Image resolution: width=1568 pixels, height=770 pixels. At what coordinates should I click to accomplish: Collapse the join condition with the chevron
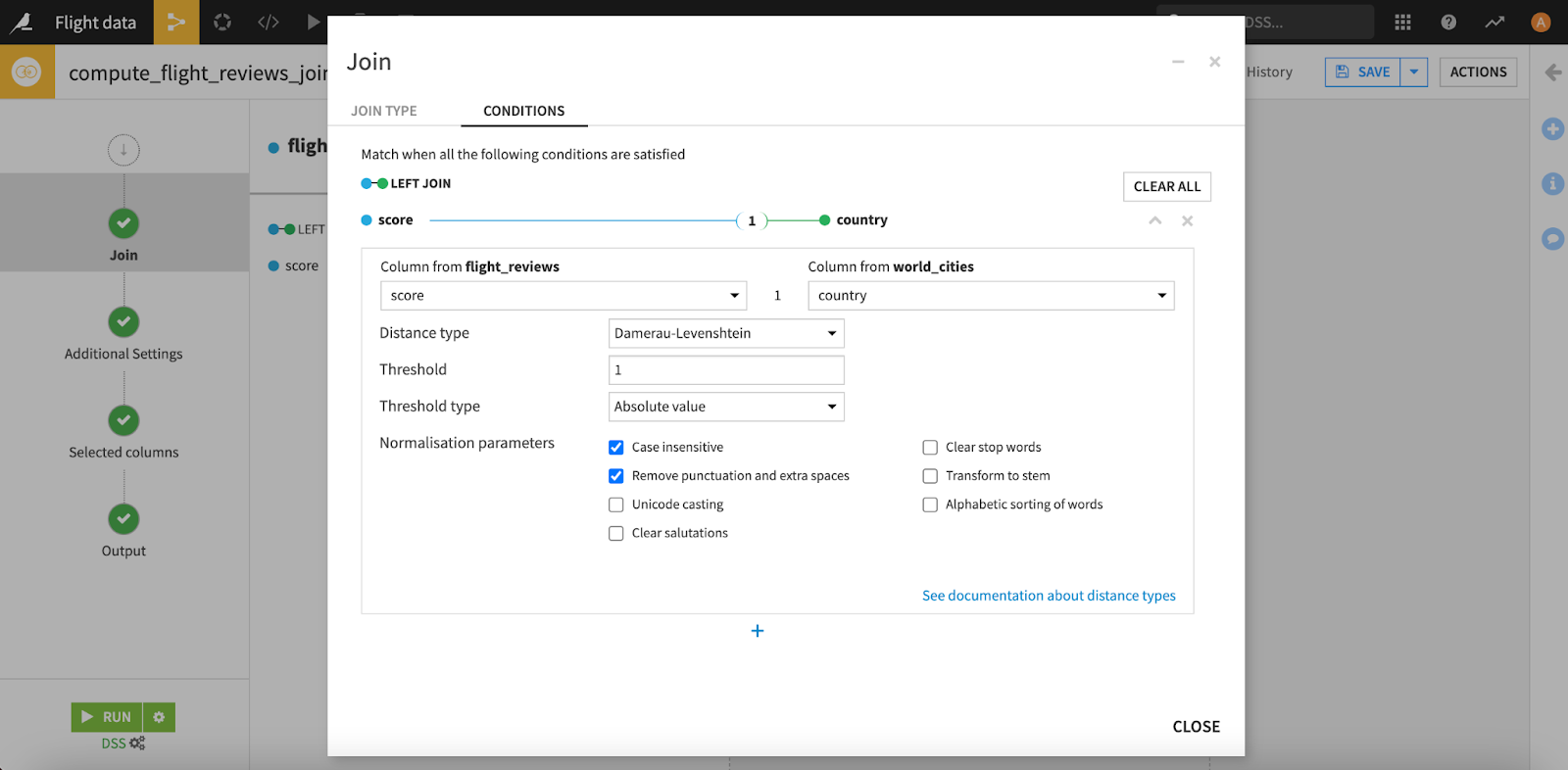click(1155, 220)
